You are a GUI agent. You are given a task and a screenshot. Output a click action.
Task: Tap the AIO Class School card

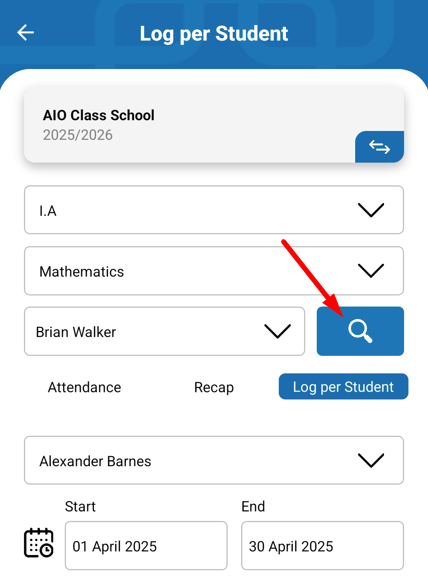tap(214, 125)
